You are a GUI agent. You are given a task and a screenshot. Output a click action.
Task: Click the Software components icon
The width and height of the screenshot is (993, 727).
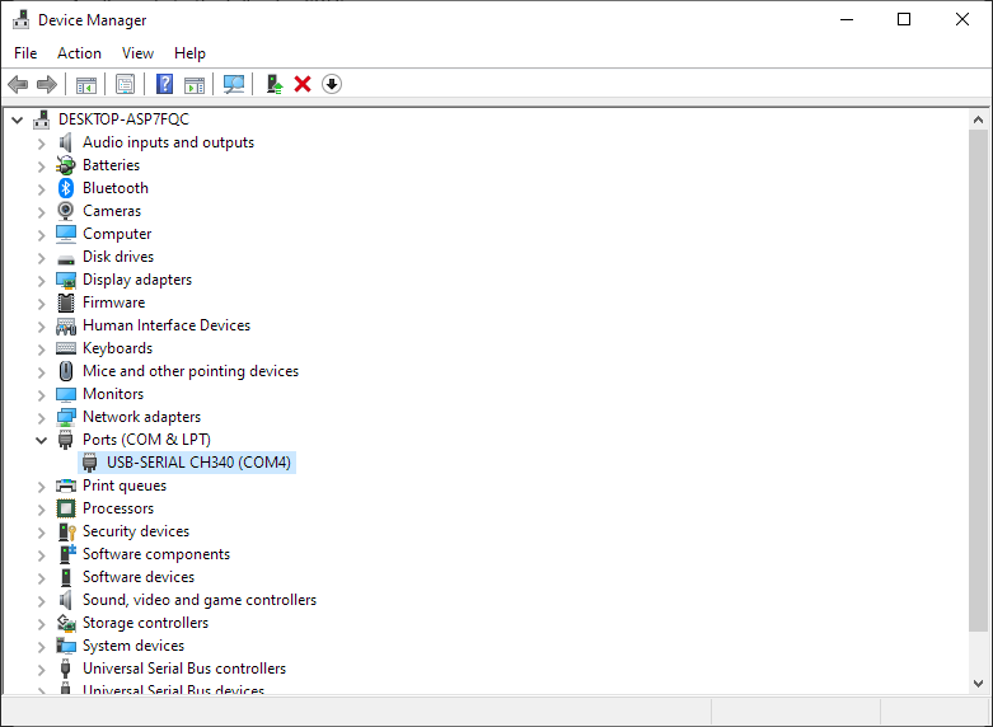coord(67,554)
